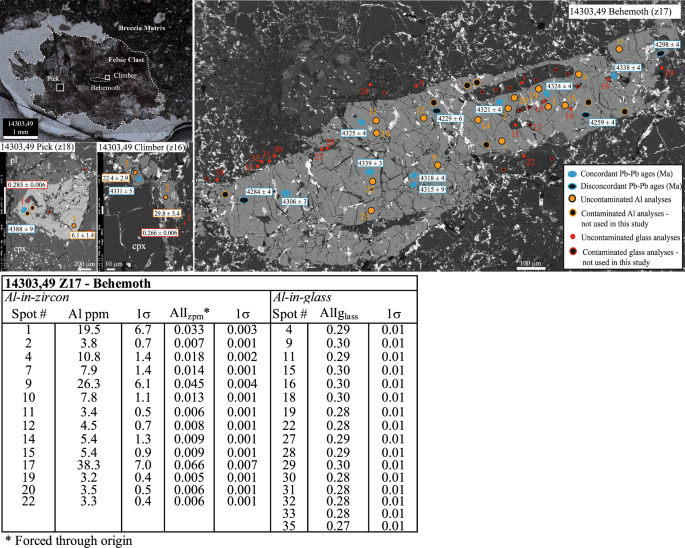
Task: Click the 'epx' mineral label in Climber panel
Action: click(x=138, y=246)
